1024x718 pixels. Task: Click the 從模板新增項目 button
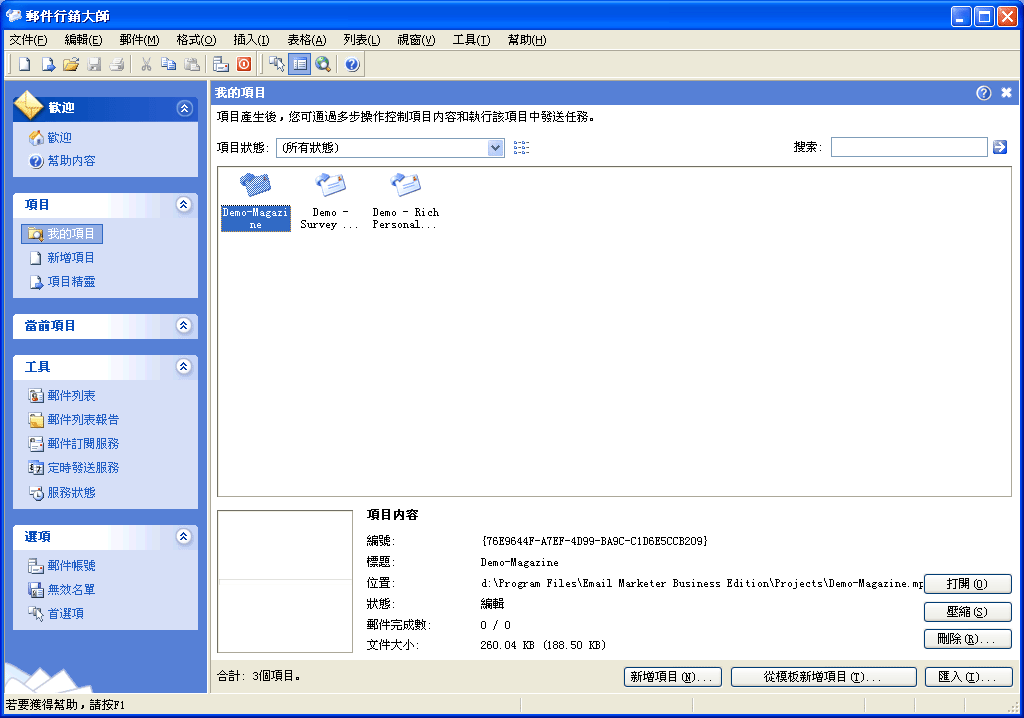pos(823,677)
